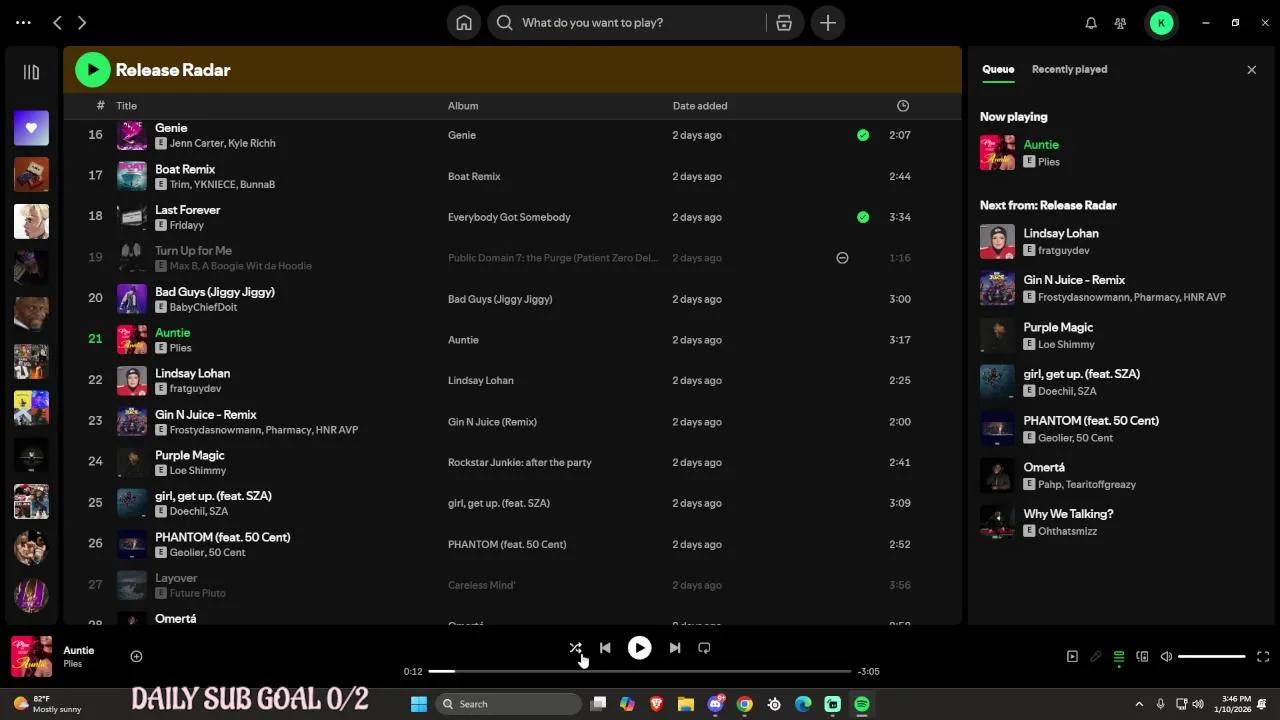Open Discord from taskbar
Image resolution: width=1280 pixels, height=720 pixels.
[716, 704]
